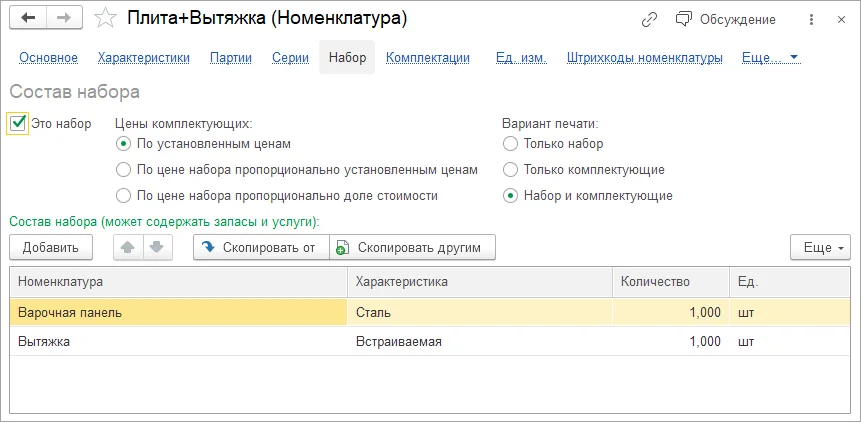Open Обсуждение discussion panel
This screenshot has width=861, height=422.
[x=725, y=20]
